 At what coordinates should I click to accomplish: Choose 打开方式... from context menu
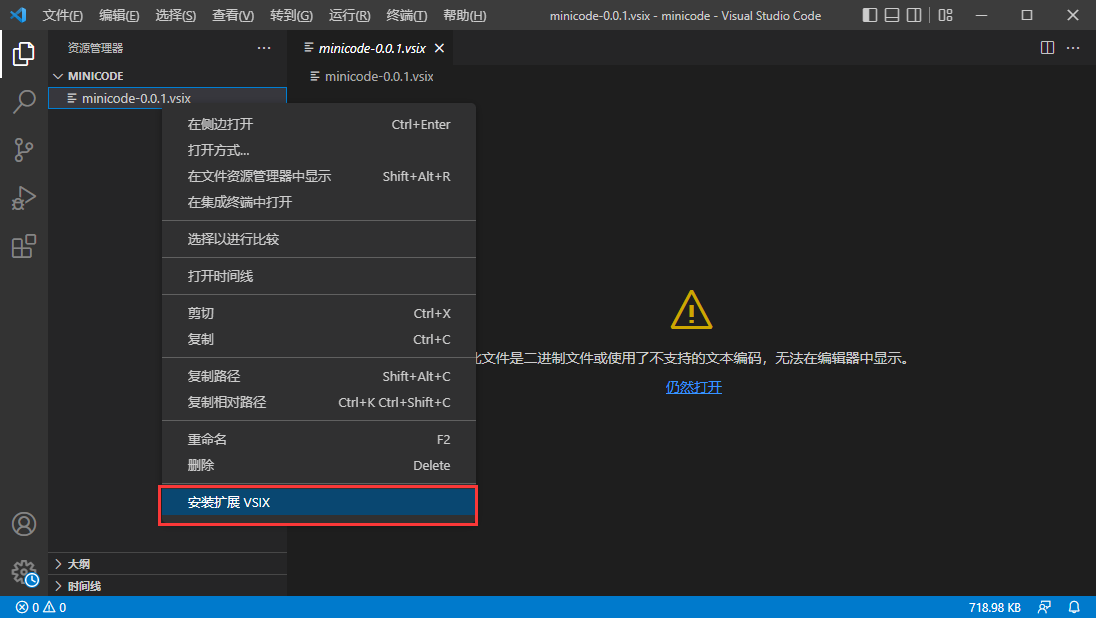tap(319, 150)
